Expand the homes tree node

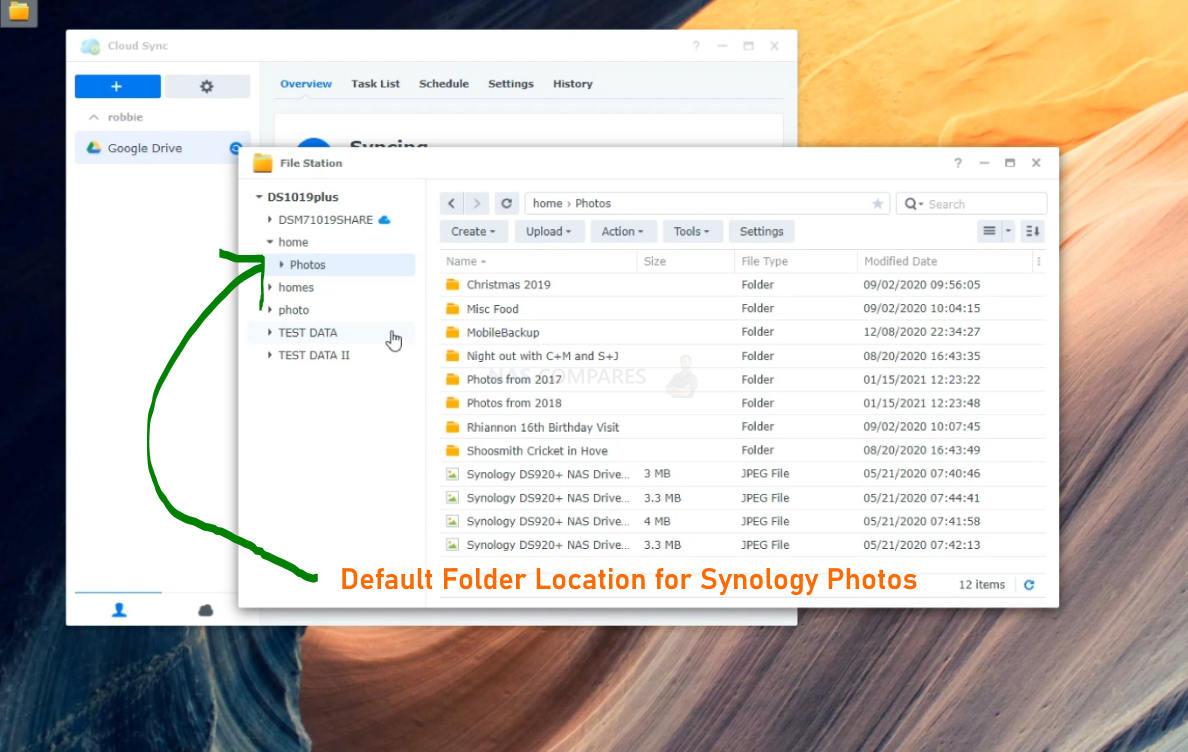(x=270, y=287)
